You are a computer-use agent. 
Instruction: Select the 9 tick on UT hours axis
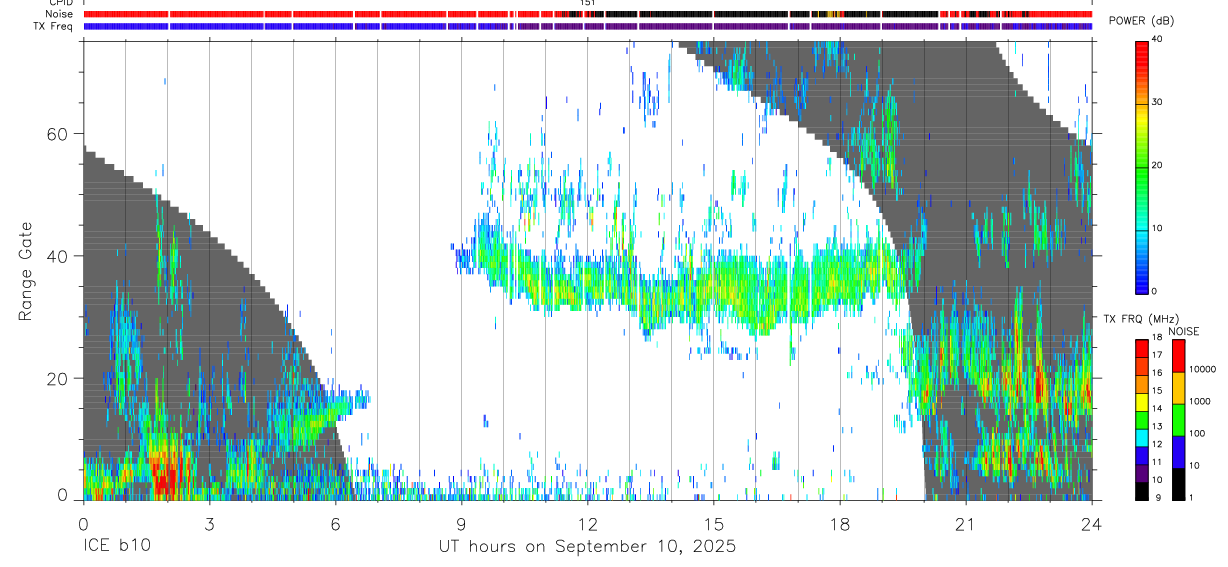pos(461,523)
